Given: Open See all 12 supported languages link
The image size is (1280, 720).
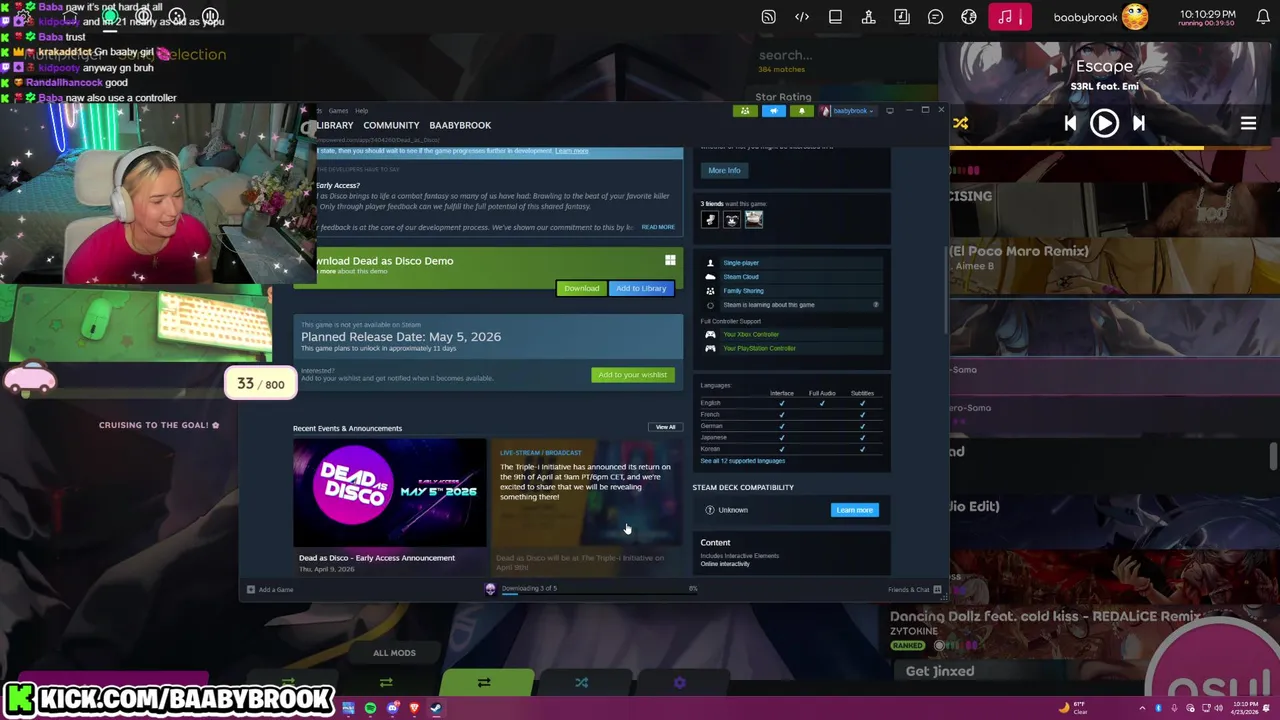Looking at the screenshot, I should tap(743, 461).
